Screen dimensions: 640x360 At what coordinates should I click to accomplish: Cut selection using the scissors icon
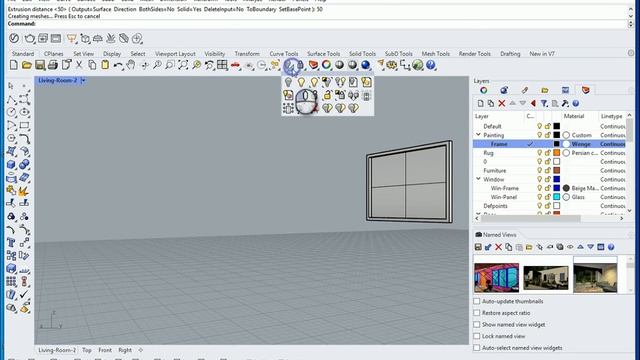[79, 65]
